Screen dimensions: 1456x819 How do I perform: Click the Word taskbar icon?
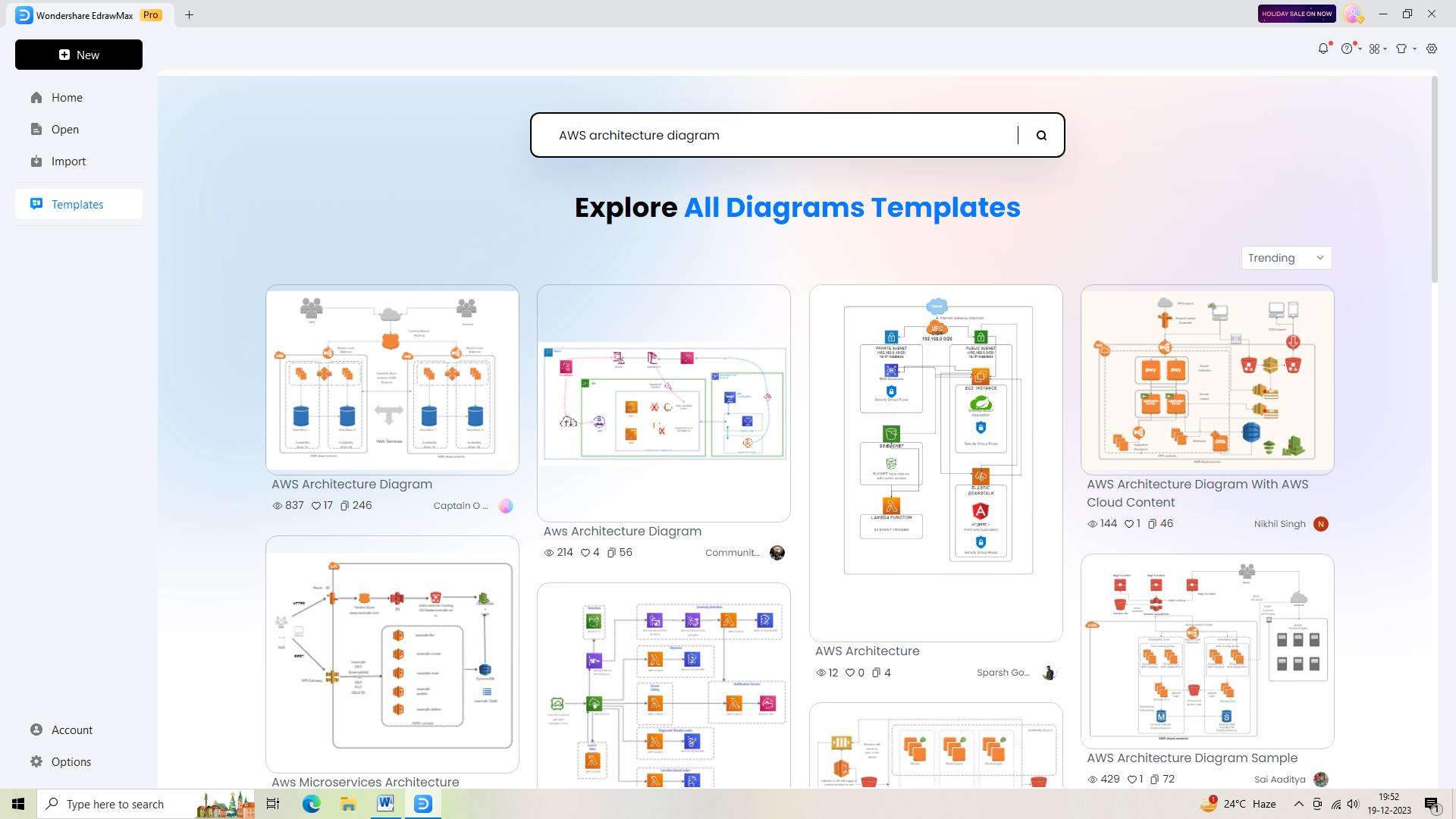click(x=386, y=803)
